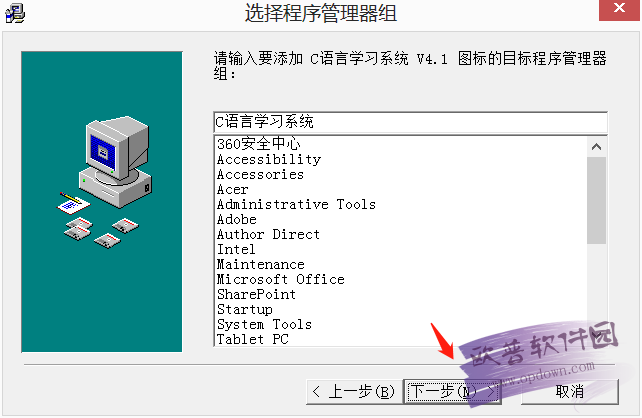Select the Acer program group
This screenshot has width=642, height=418.
pyautogui.click(x=233, y=190)
